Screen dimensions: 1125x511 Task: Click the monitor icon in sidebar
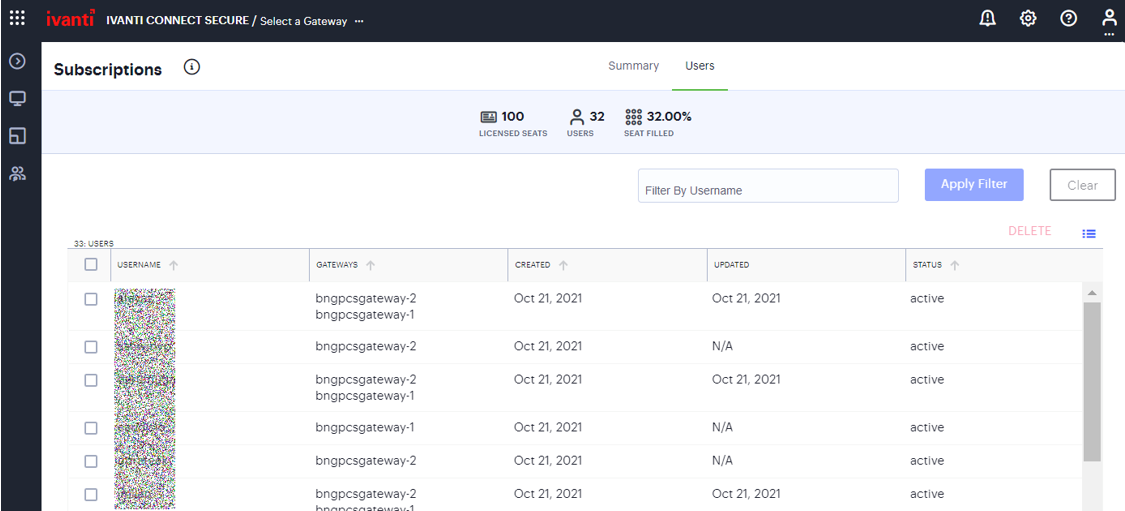[x=17, y=98]
